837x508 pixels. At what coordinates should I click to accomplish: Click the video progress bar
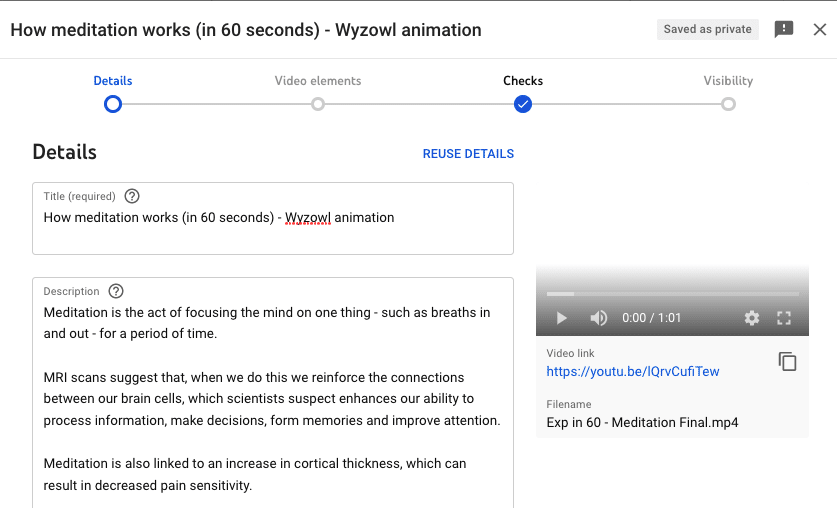tap(673, 294)
